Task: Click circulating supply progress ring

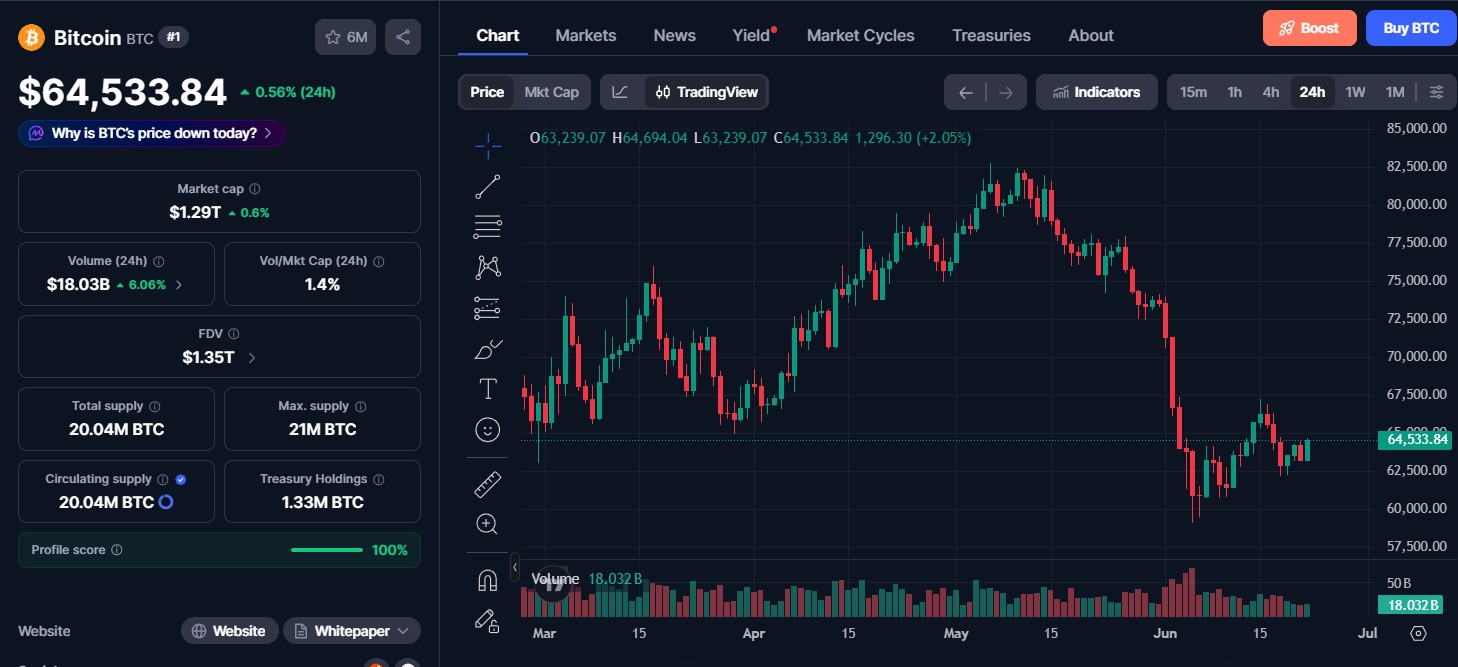Action: [166, 502]
